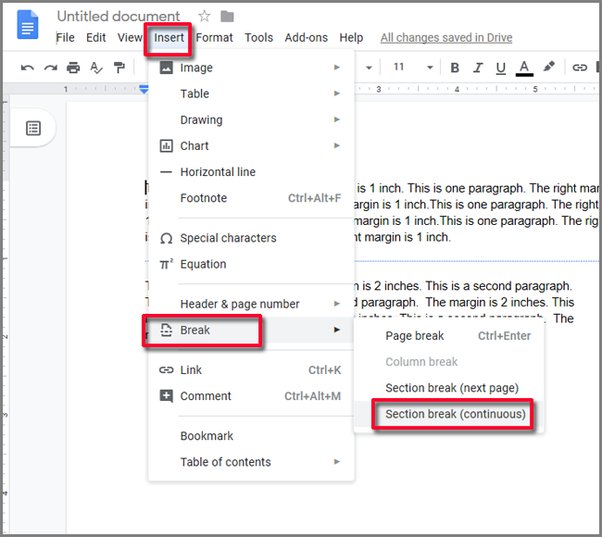This screenshot has height=537, width=602.
Task: Expand the Chart submenu arrow
Action: [x=337, y=145]
